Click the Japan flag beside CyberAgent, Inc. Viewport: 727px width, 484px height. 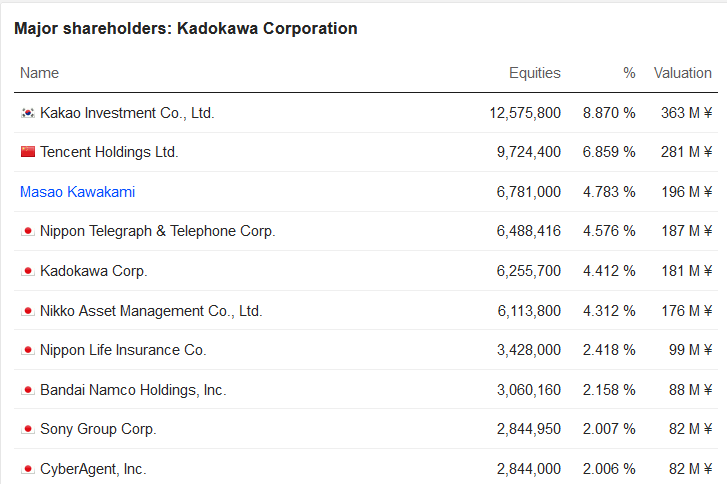pyautogui.click(x=27, y=469)
